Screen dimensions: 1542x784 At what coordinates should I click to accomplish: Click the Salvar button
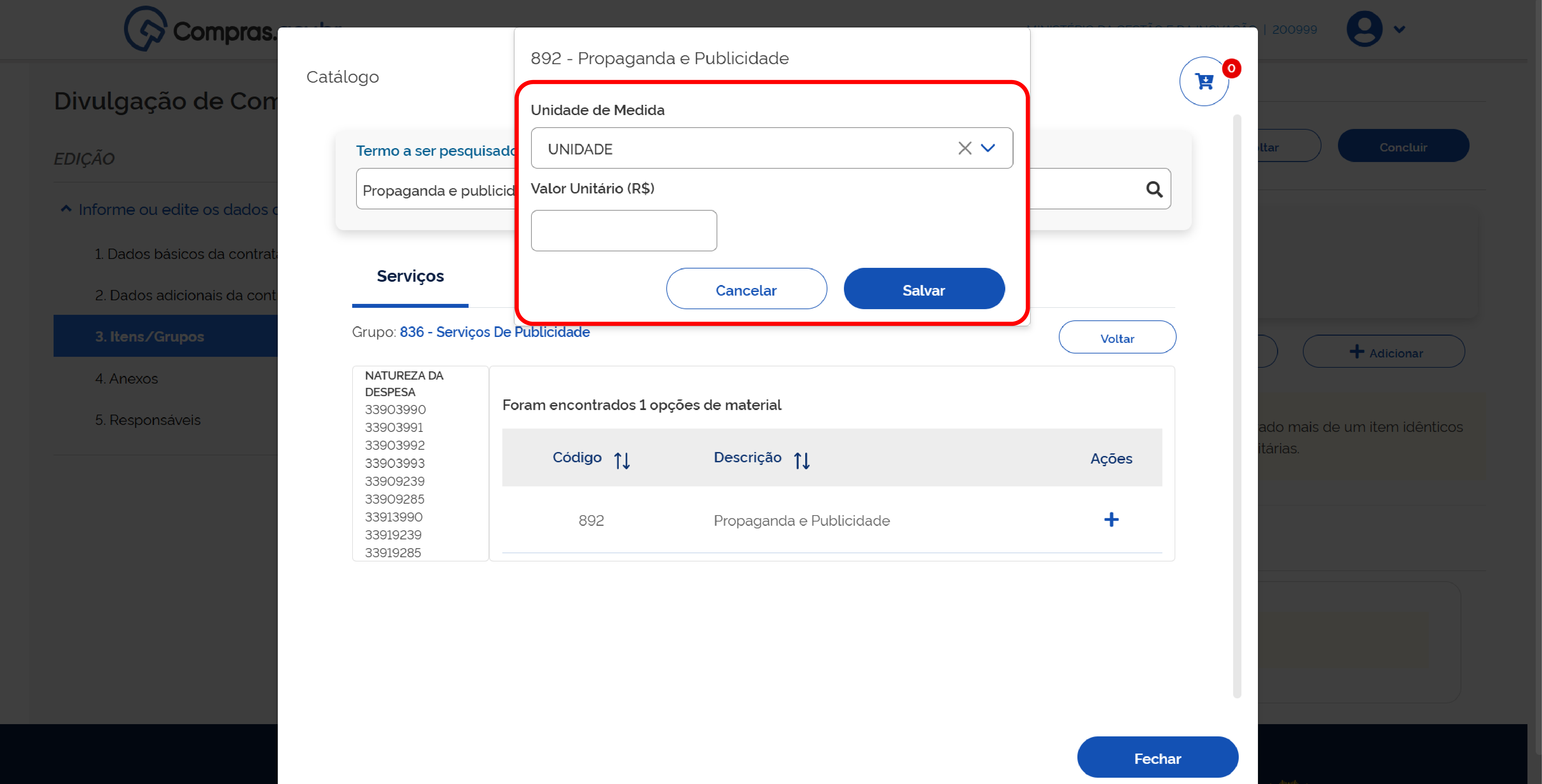click(x=924, y=288)
